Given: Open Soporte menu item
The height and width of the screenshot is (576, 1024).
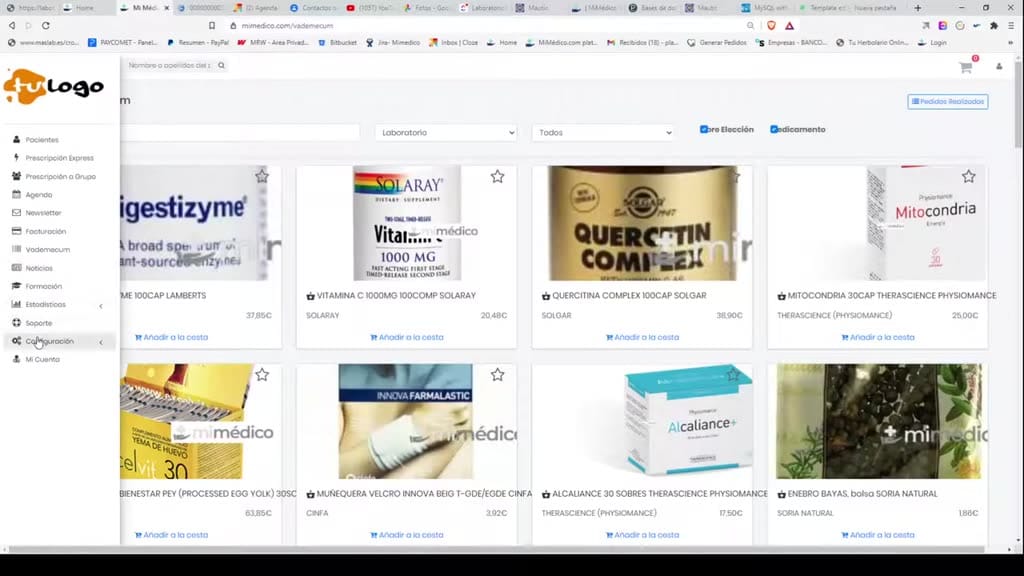Looking at the screenshot, I should point(39,323).
